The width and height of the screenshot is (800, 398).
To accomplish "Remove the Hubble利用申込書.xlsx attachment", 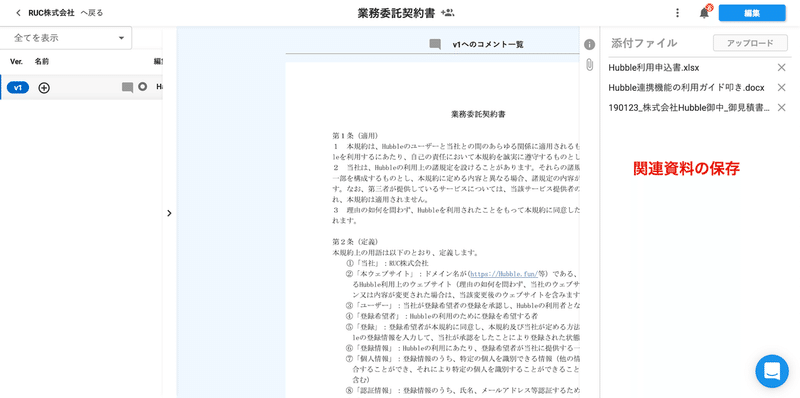I will [781, 67].
